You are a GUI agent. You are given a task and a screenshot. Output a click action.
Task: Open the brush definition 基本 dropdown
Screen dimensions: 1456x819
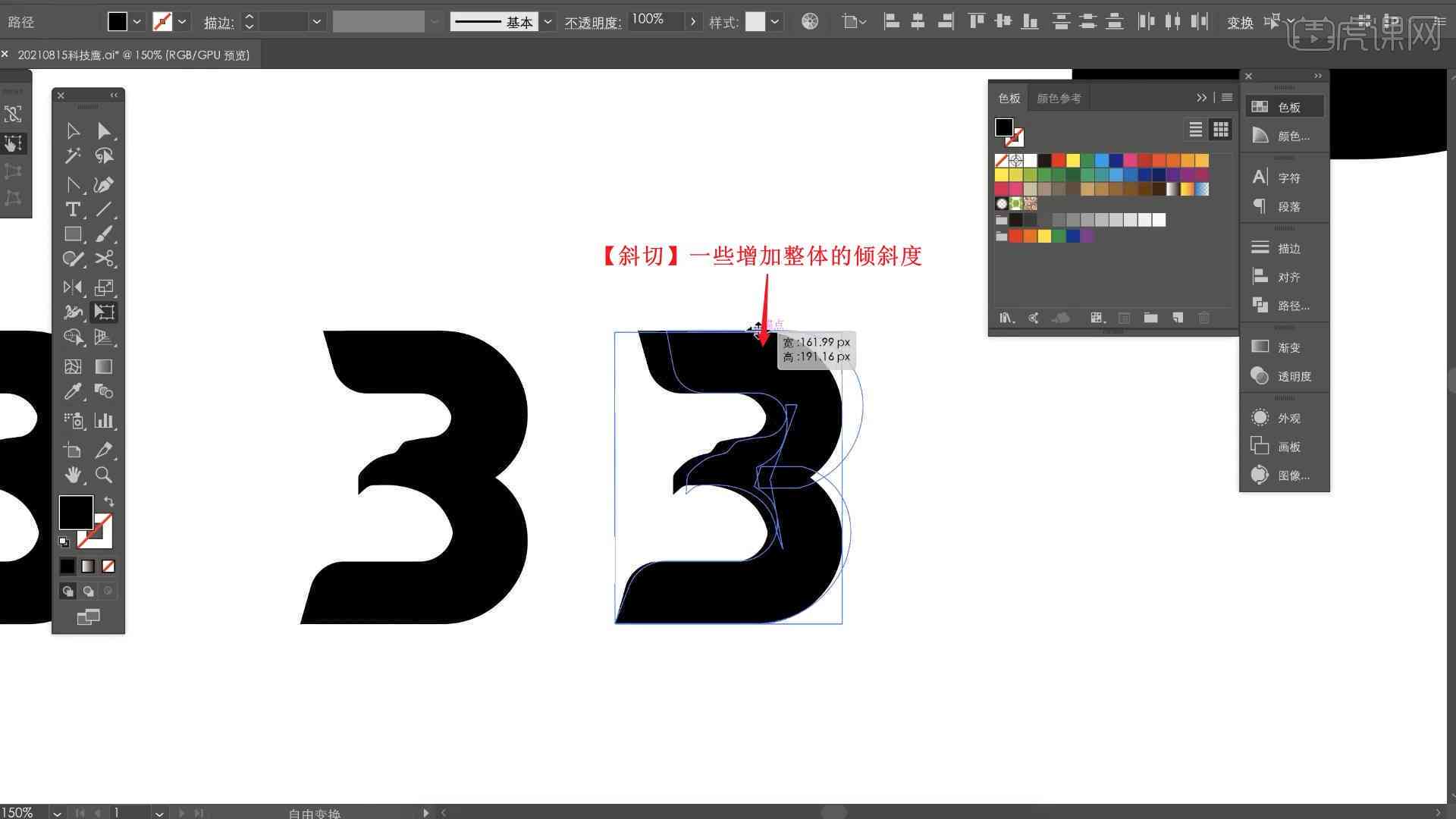pyautogui.click(x=548, y=22)
